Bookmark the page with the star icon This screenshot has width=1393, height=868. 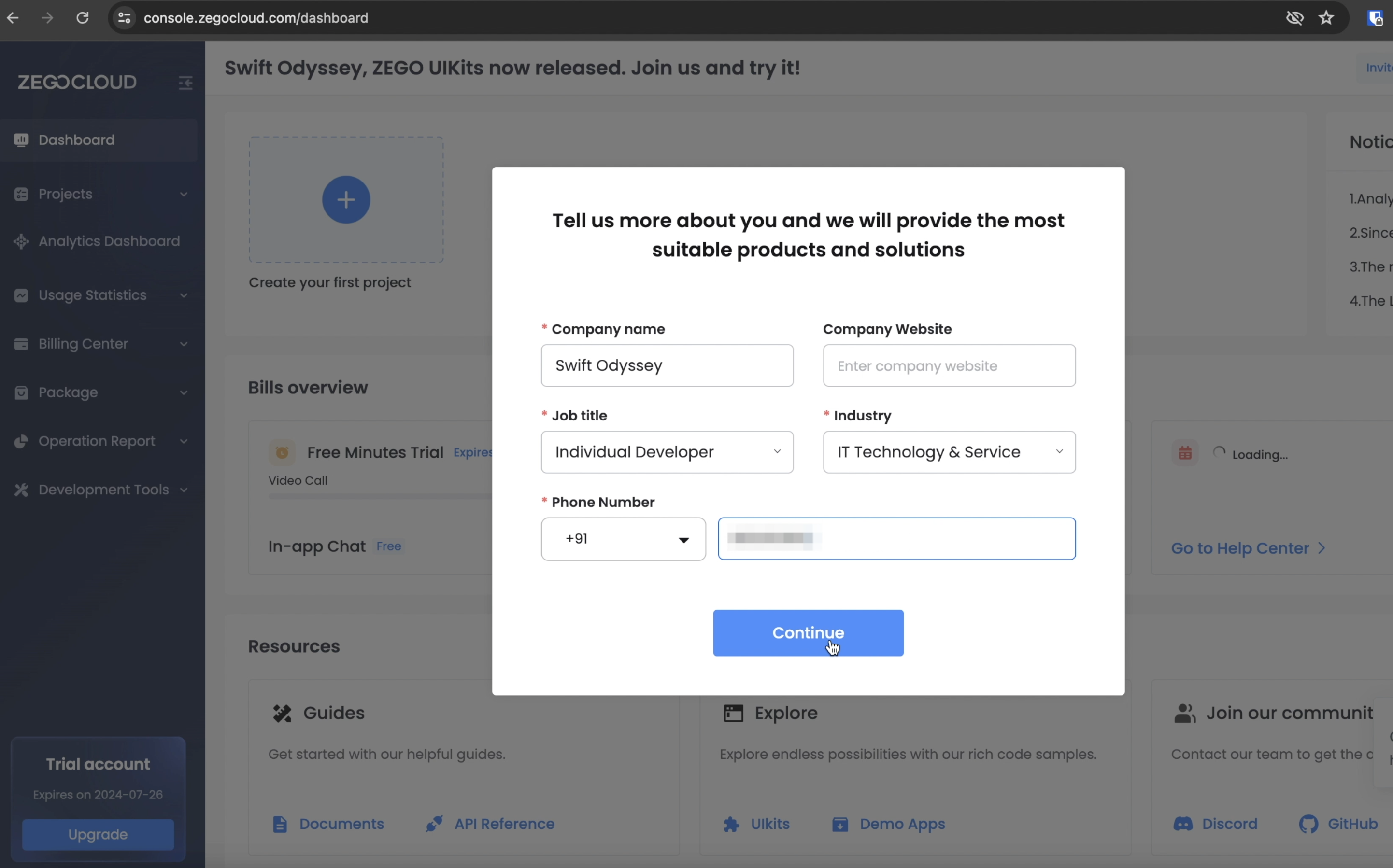(x=1326, y=18)
